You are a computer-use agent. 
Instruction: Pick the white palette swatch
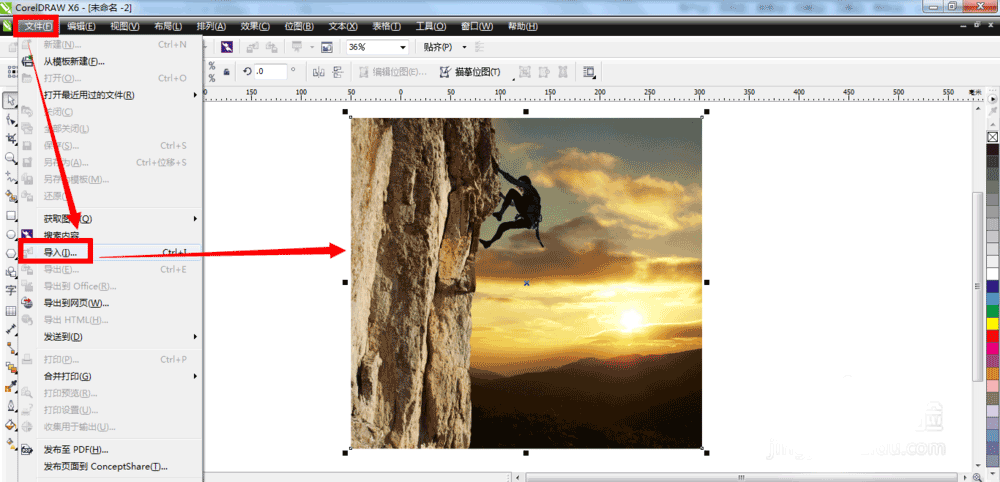point(992,274)
